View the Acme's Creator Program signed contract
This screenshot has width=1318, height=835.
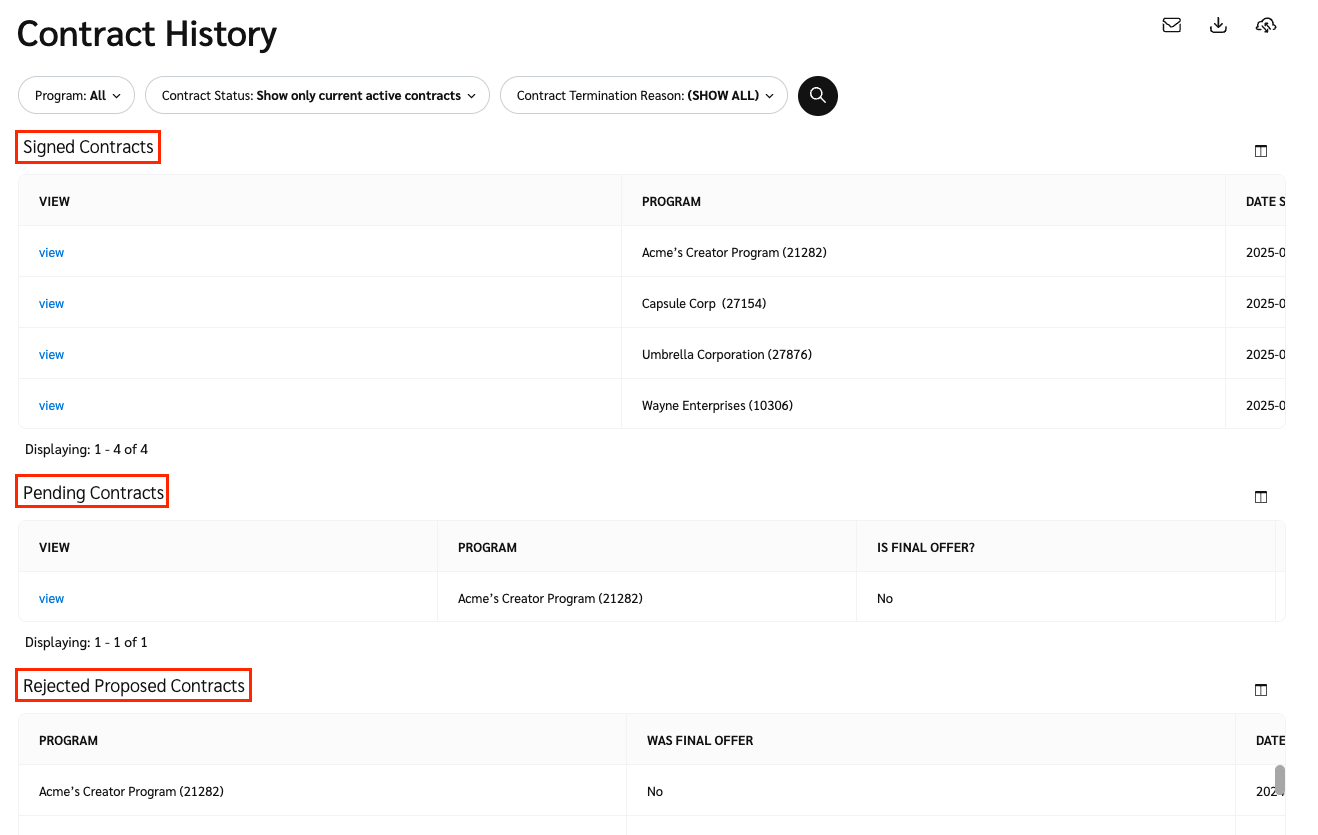tap(51, 253)
